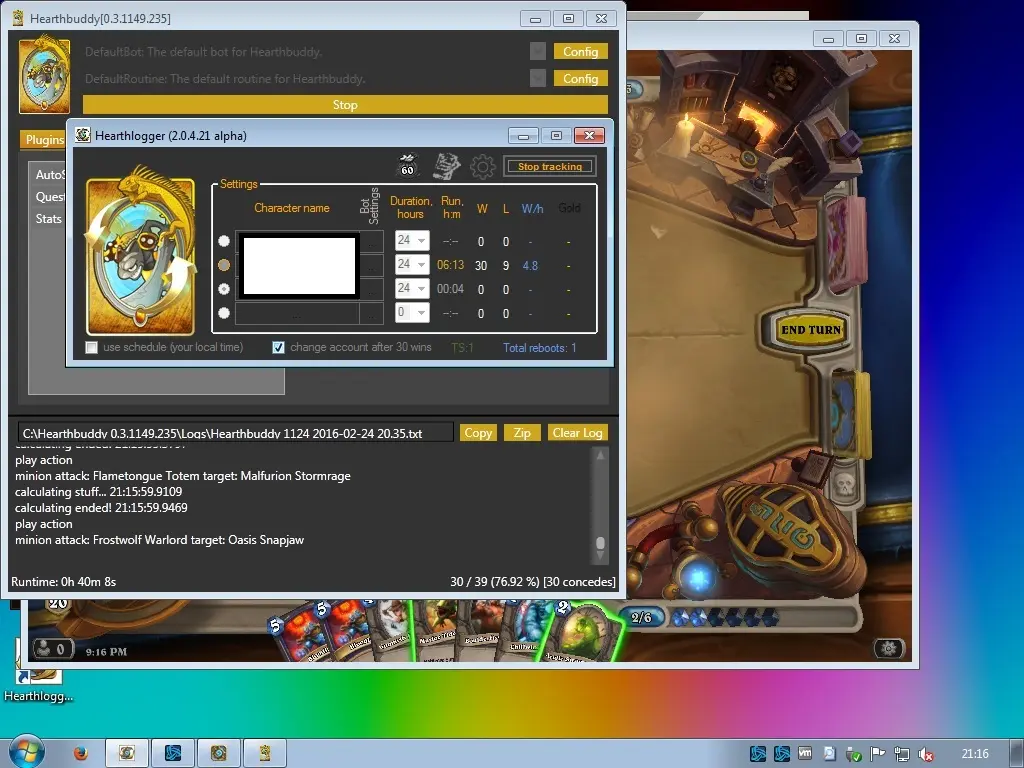Switch to Battle.net taskbar button
The image size is (1024, 768).
pos(173,753)
